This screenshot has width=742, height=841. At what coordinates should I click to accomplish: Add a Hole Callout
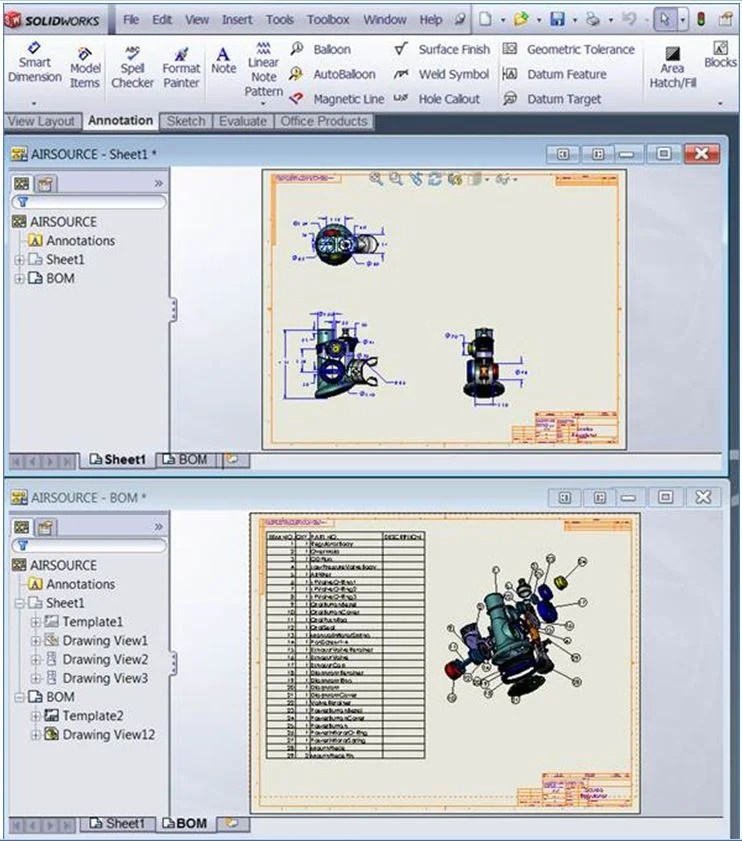click(x=437, y=99)
